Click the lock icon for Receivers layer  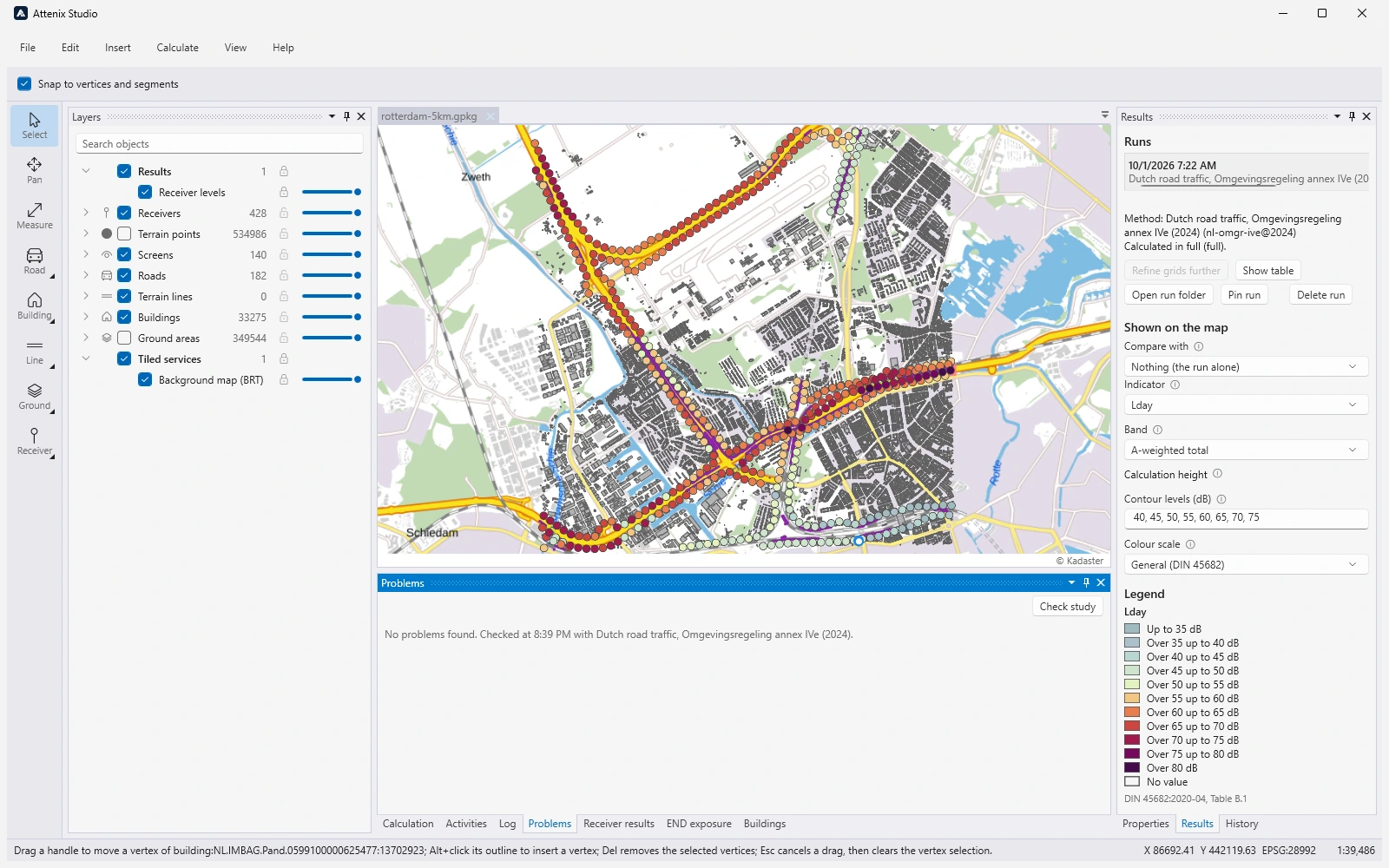(x=284, y=213)
